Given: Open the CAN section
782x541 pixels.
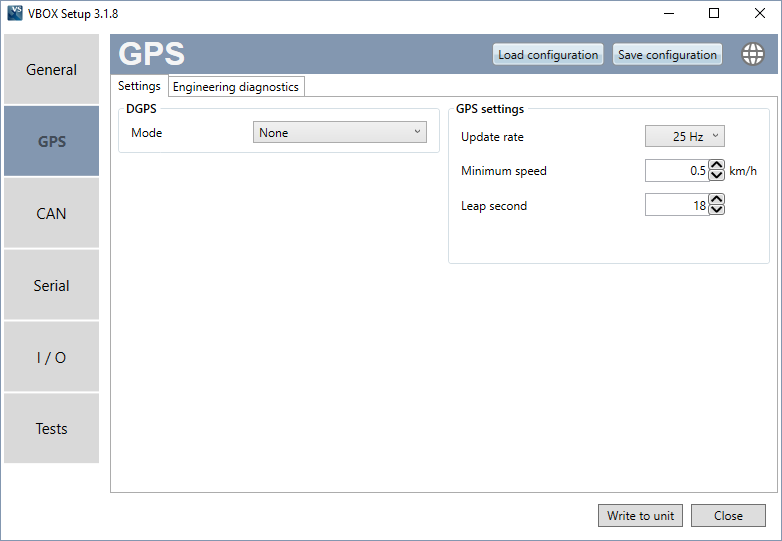Looking at the screenshot, I should tap(51, 213).
